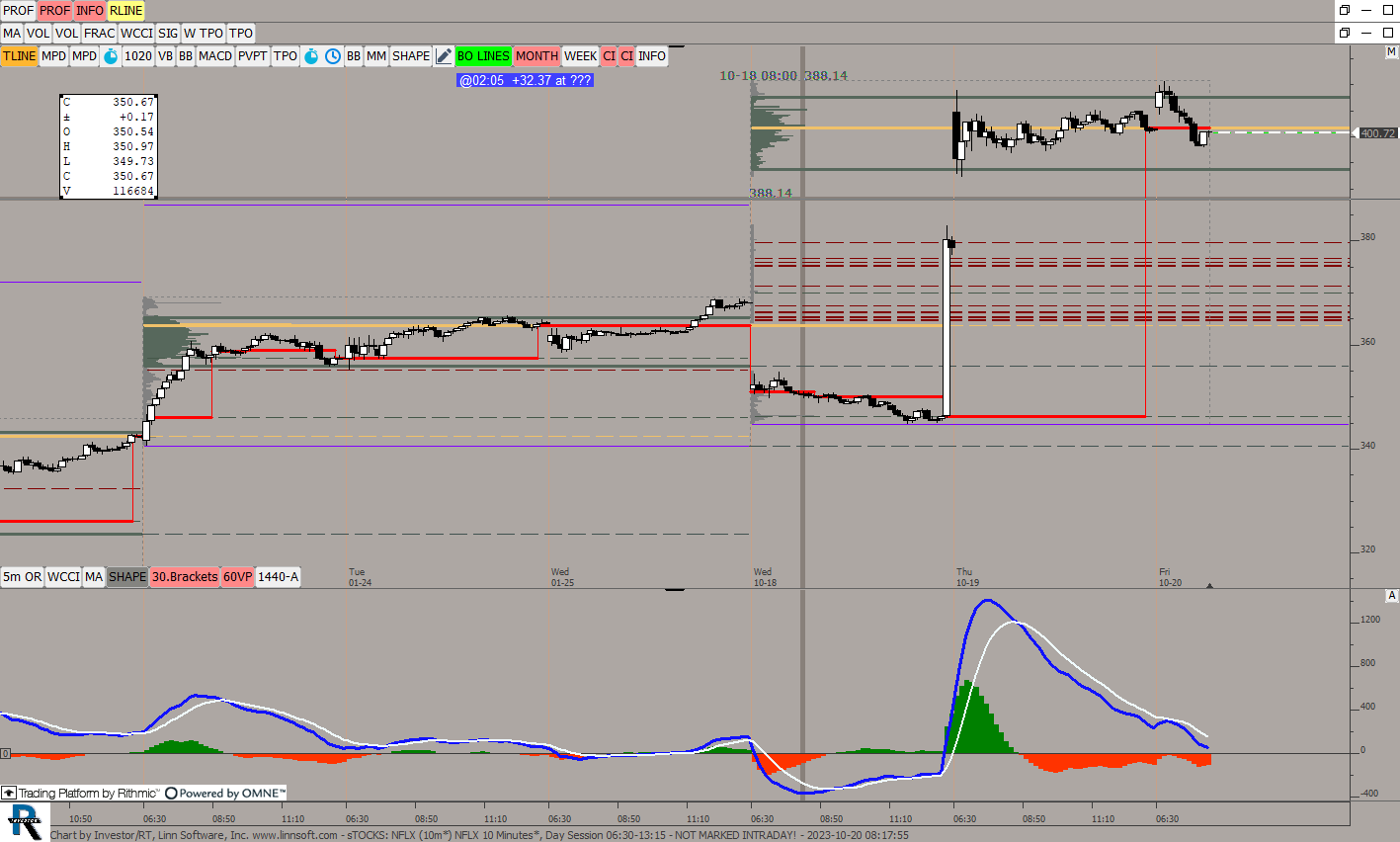Click the BB button next to MM

[354, 56]
